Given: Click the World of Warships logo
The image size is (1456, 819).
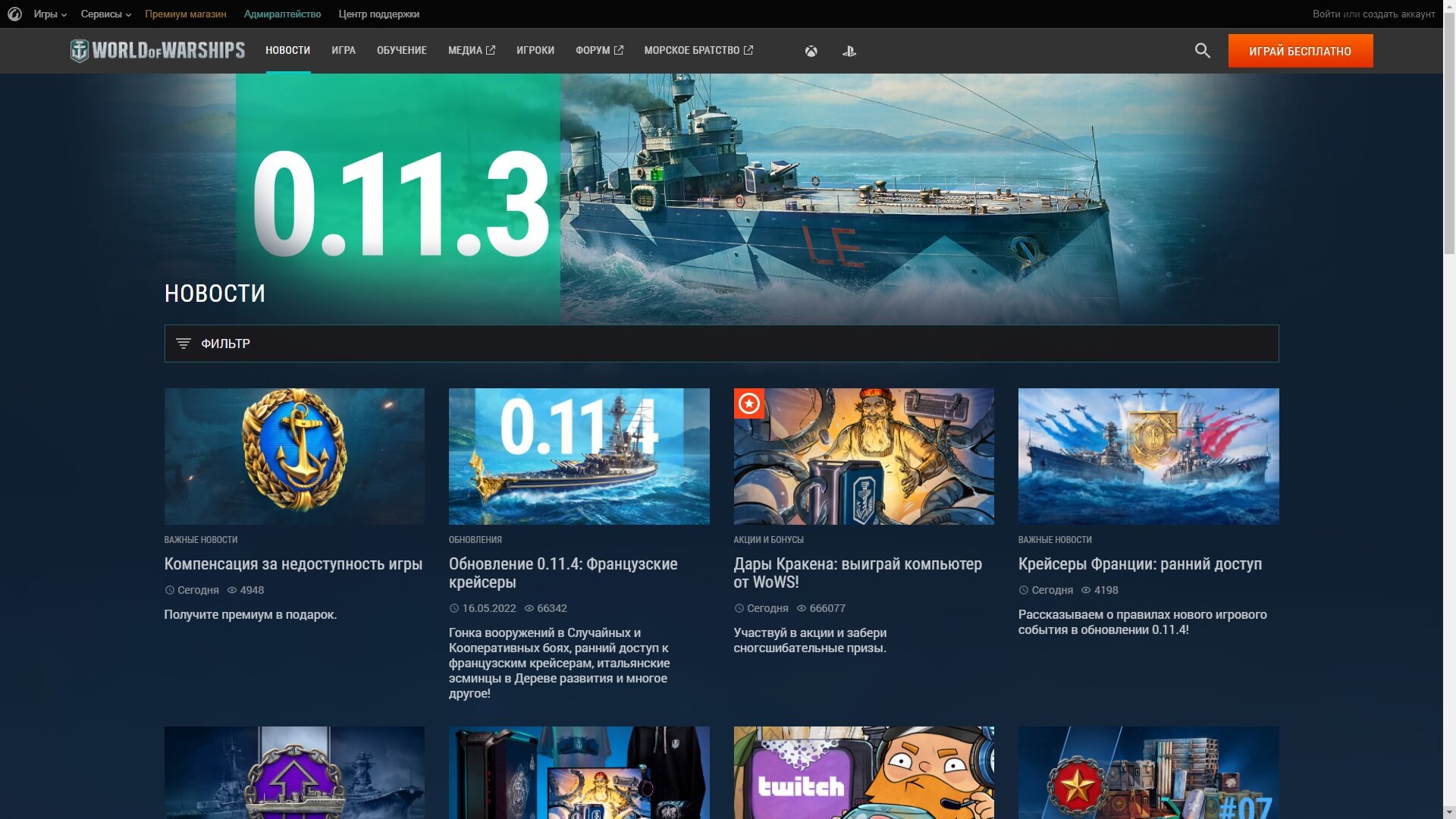Looking at the screenshot, I should tap(158, 51).
